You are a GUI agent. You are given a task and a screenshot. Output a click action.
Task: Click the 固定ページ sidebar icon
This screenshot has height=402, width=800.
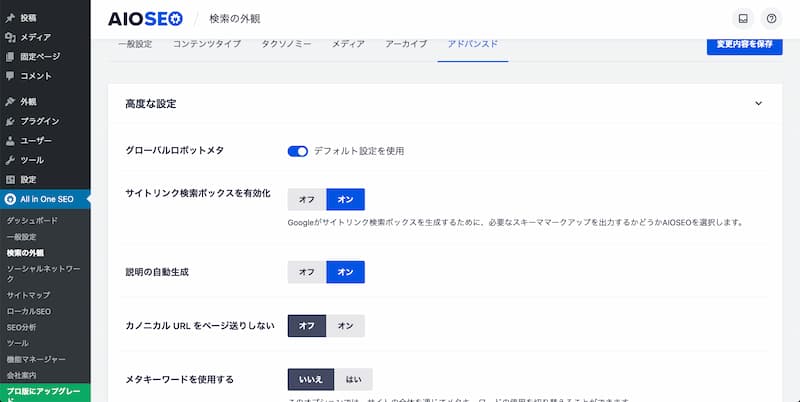pyautogui.click(x=10, y=57)
